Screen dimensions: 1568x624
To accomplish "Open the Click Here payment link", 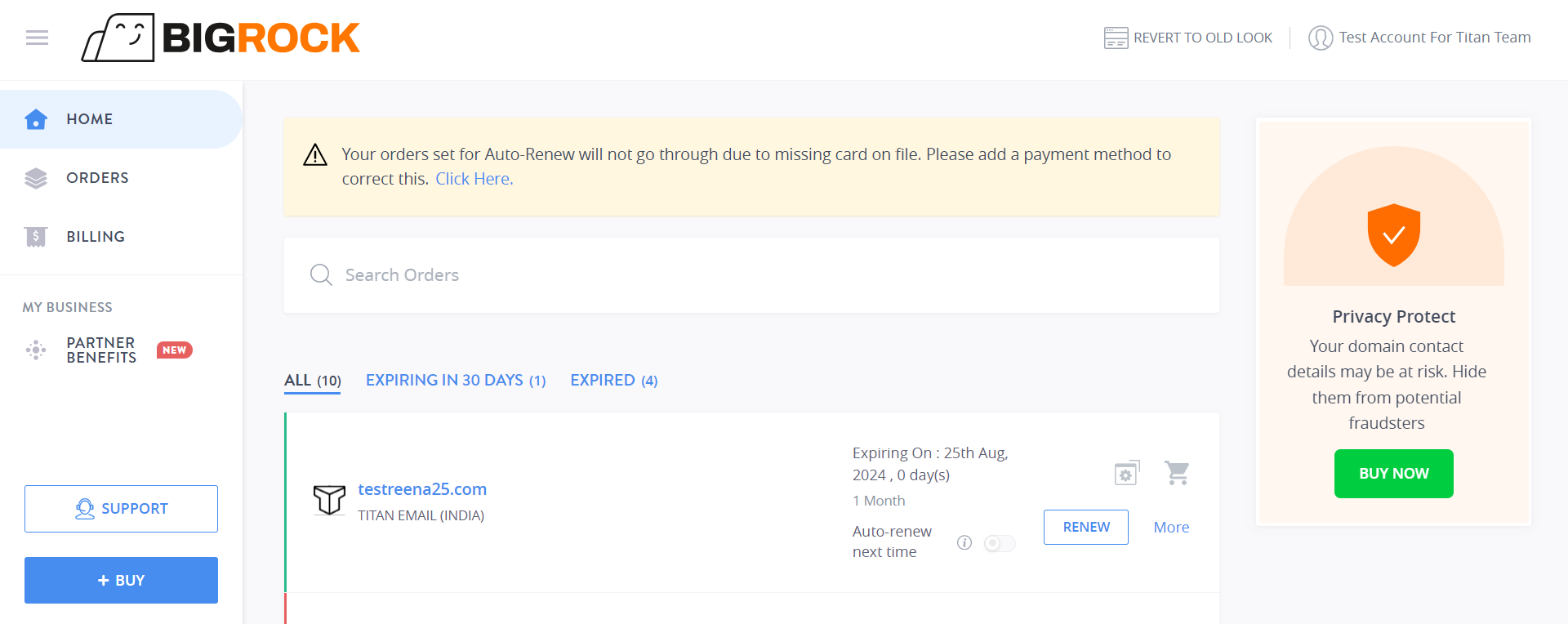I will point(474,179).
